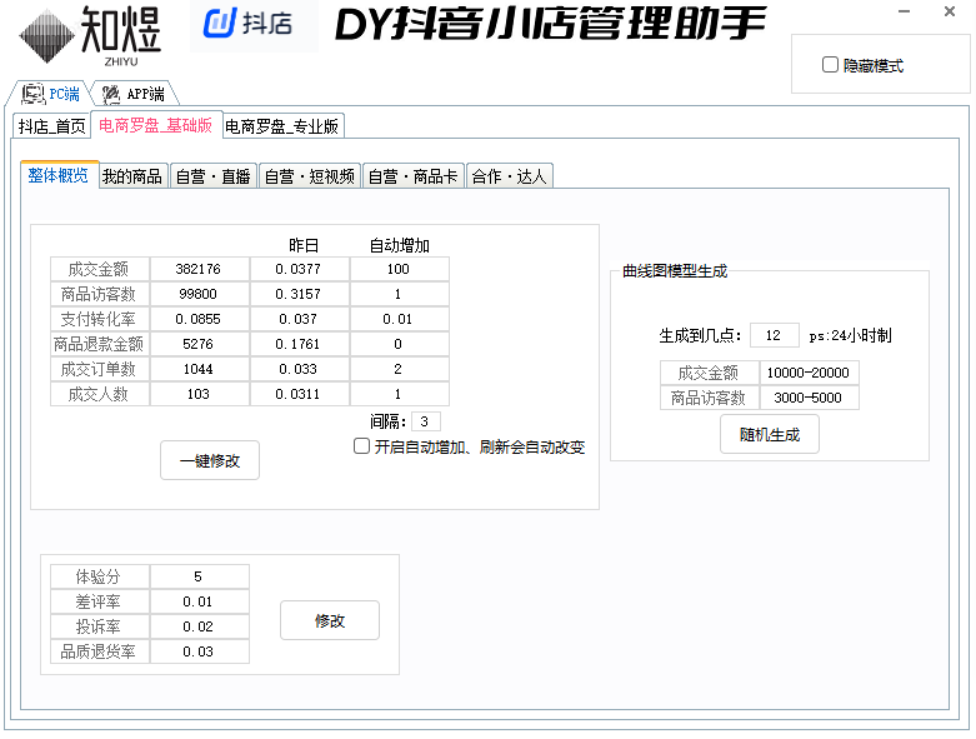Switch to the 抖店_首页 tab
Image resolution: width=976 pixels, height=739 pixels.
[52, 126]
